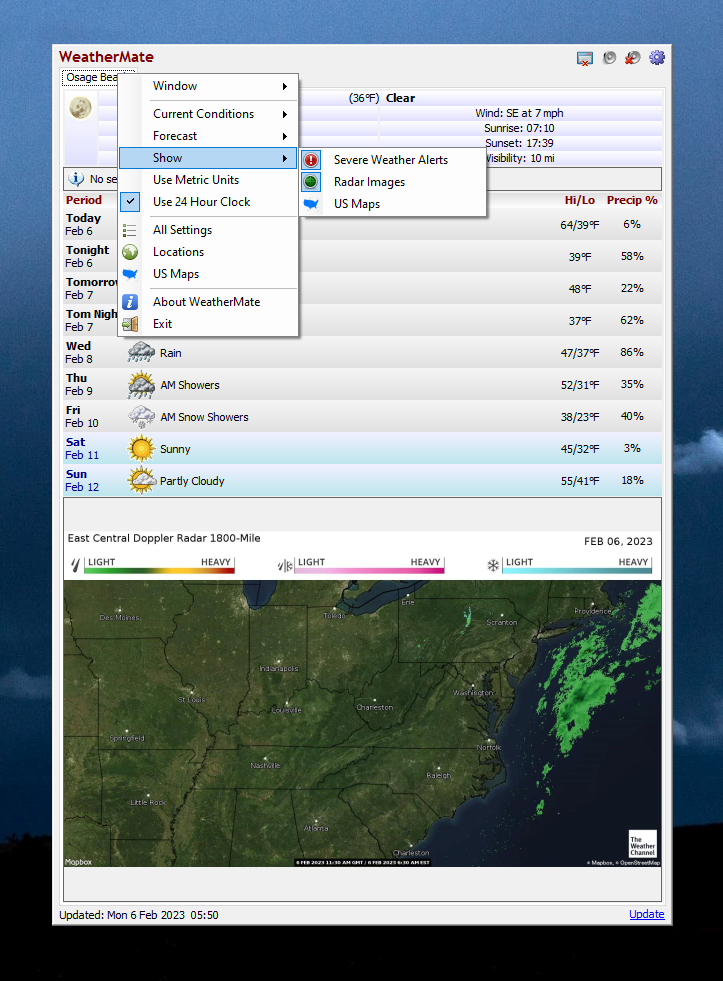Choose Exit from the menu

[x=208, y=324]
